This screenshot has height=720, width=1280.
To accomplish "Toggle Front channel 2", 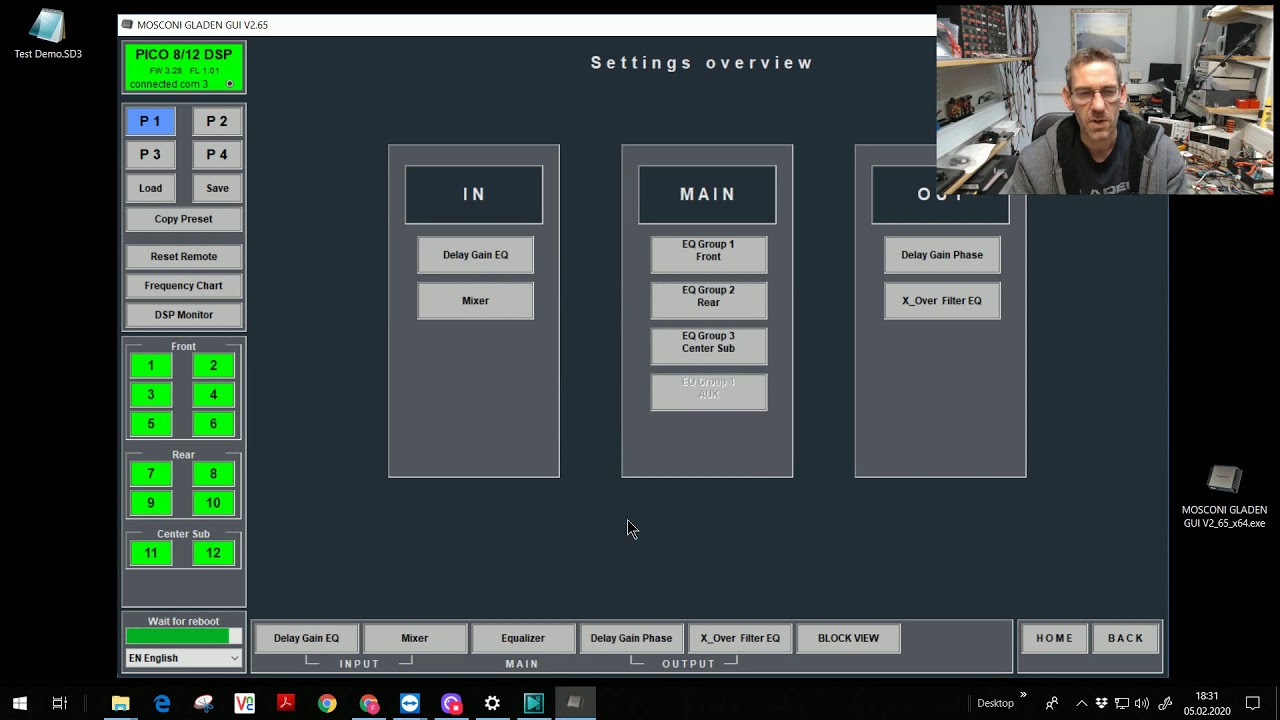I will coord(213,366).
